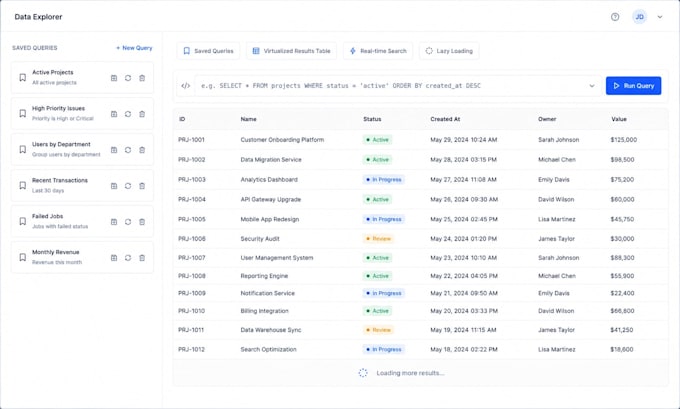Click the Run Query button
This screenshot has height=409, width=680.
coord(633,86)
